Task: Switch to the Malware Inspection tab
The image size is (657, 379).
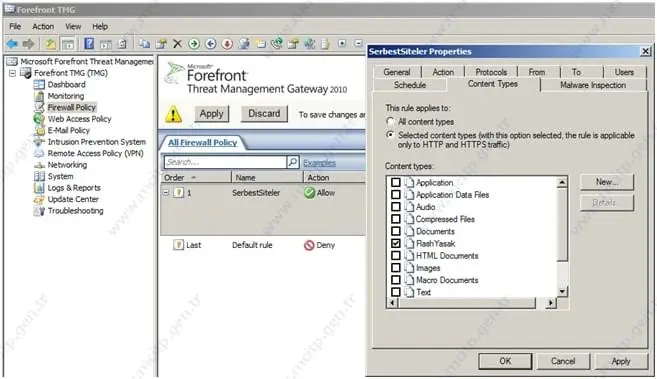Action: coord(593,85)
